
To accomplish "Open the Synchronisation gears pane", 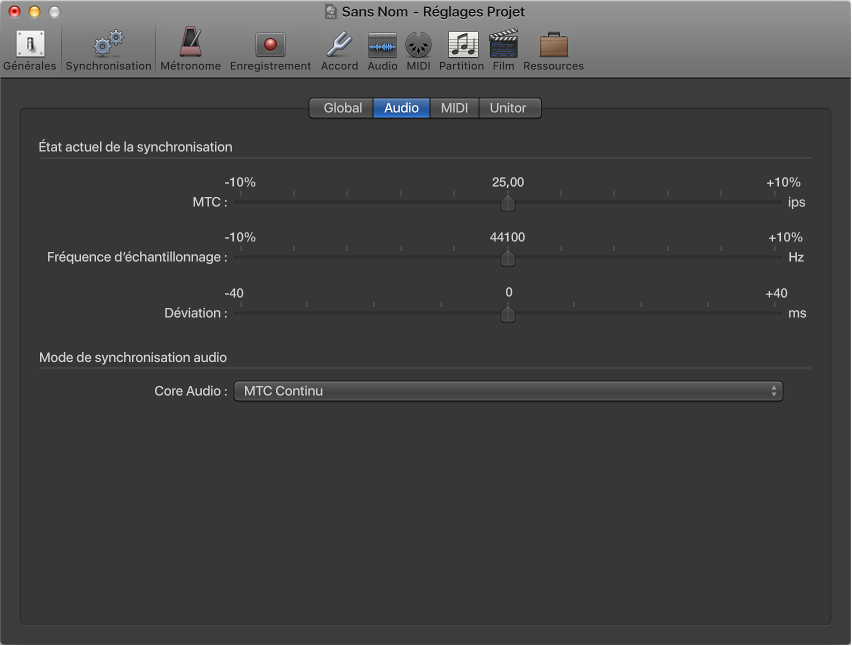I will [x=108, y=51].
